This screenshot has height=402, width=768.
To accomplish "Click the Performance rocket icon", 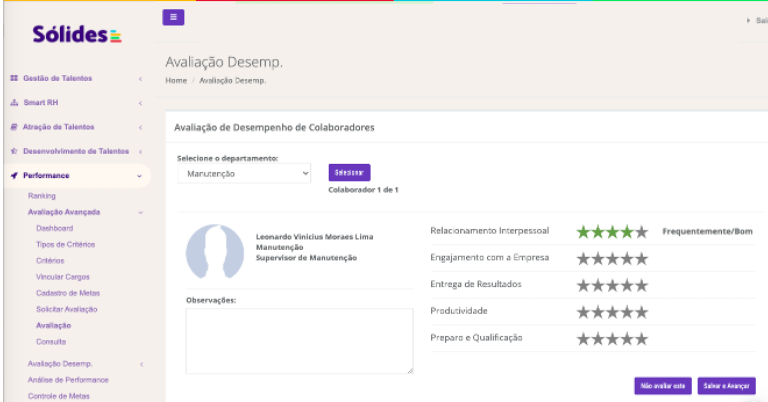I will [x=14, y=175].
